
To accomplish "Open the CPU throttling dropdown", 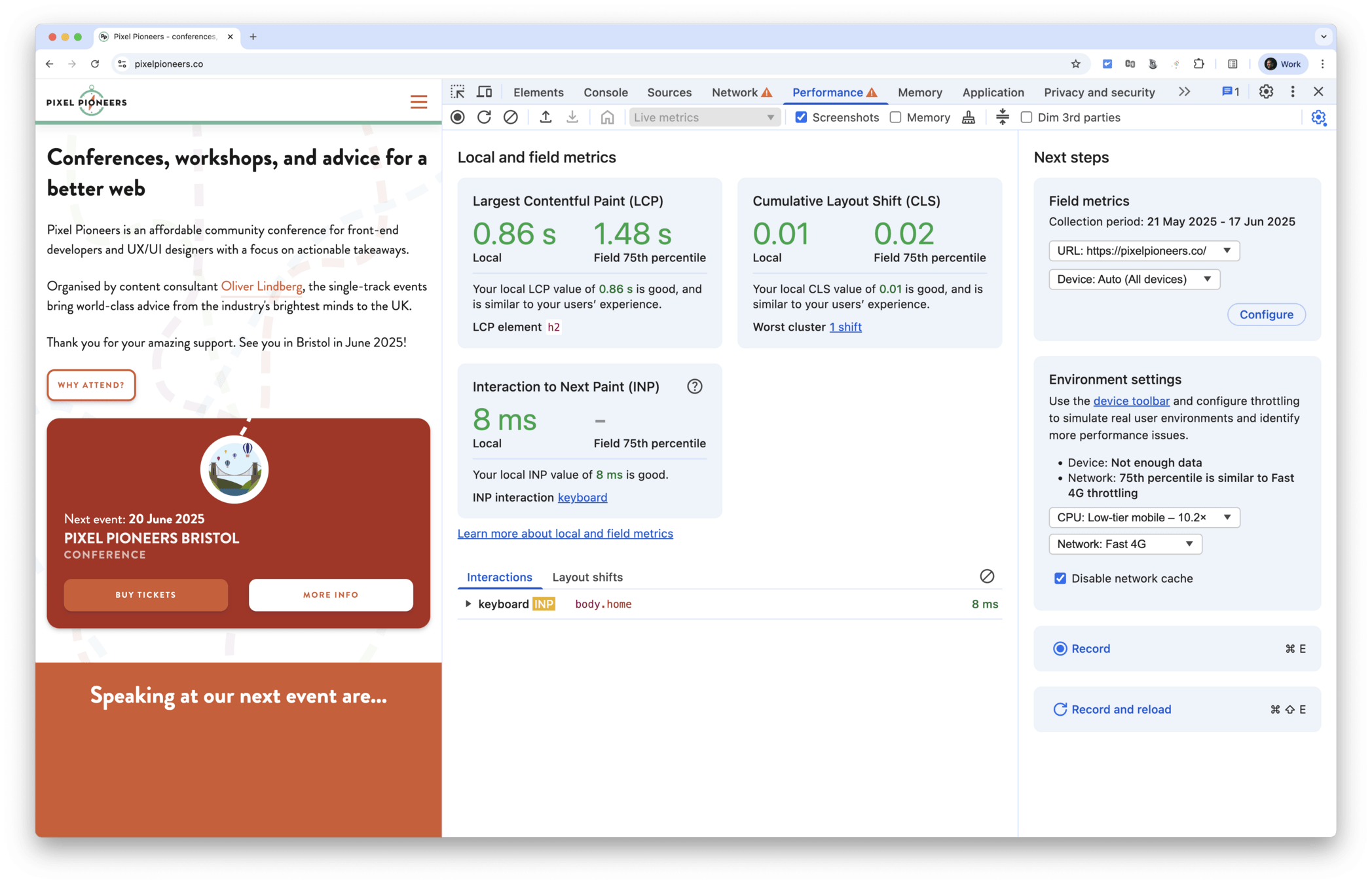I will click(x=1143, y=517).
